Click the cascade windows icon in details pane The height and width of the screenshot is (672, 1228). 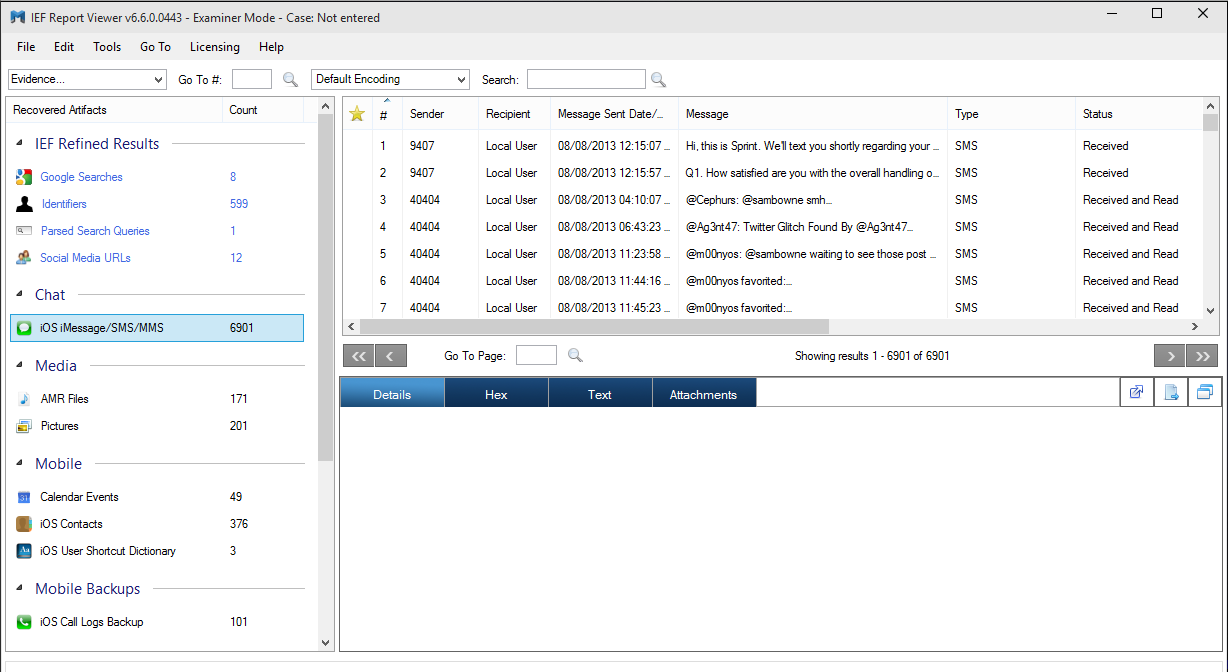coord(1204,393)
